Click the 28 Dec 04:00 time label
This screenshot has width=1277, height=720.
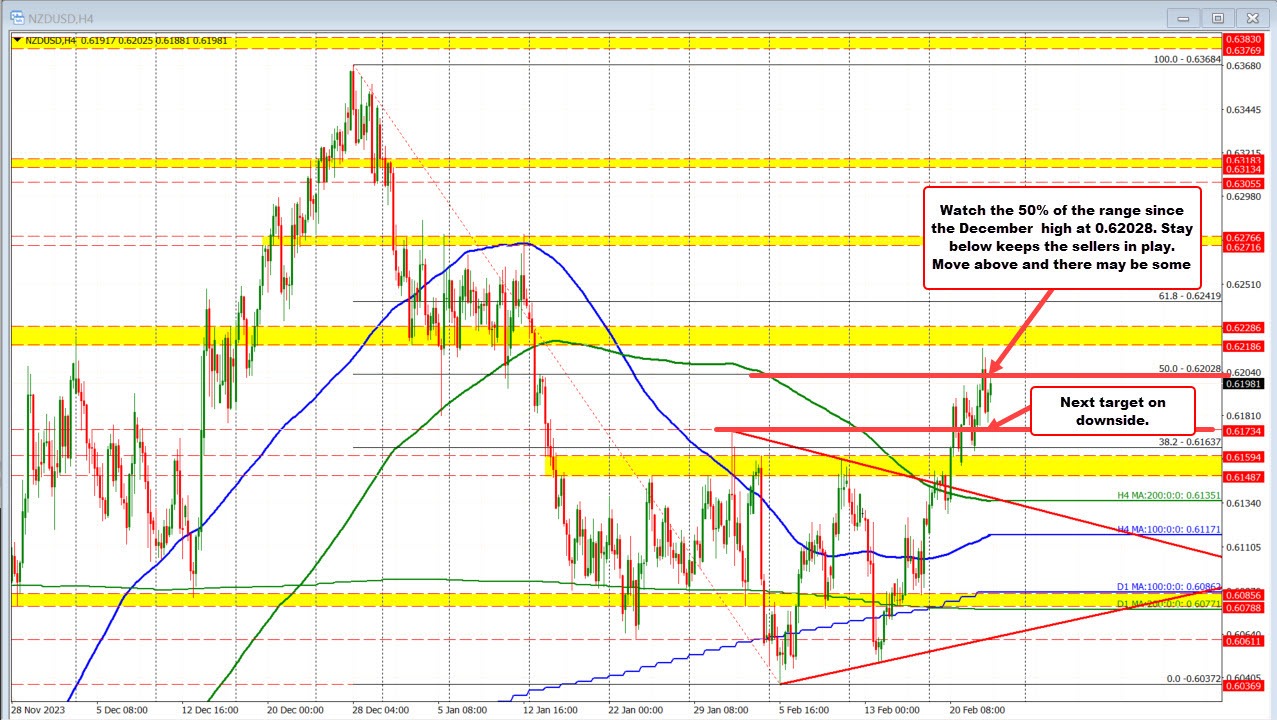[381, 709]
